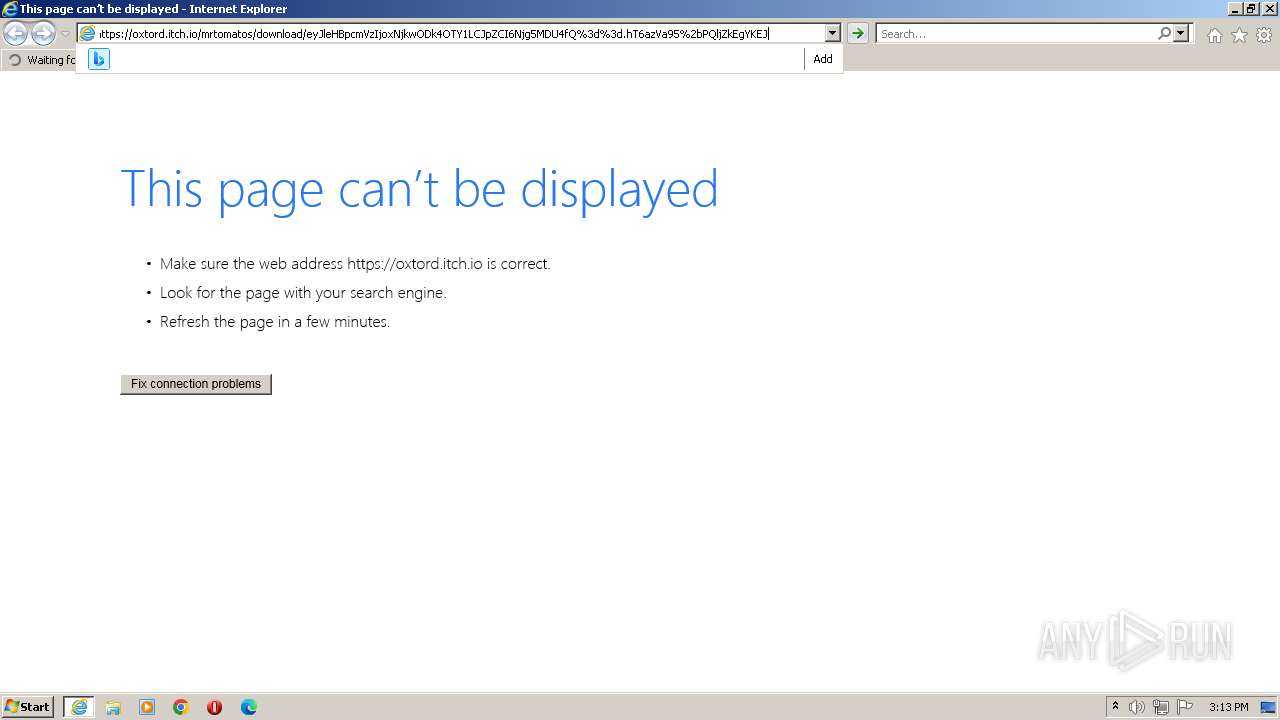1280x720 pixels.
Task: Click the magnifier search icon
Action: pos(1164,34)
